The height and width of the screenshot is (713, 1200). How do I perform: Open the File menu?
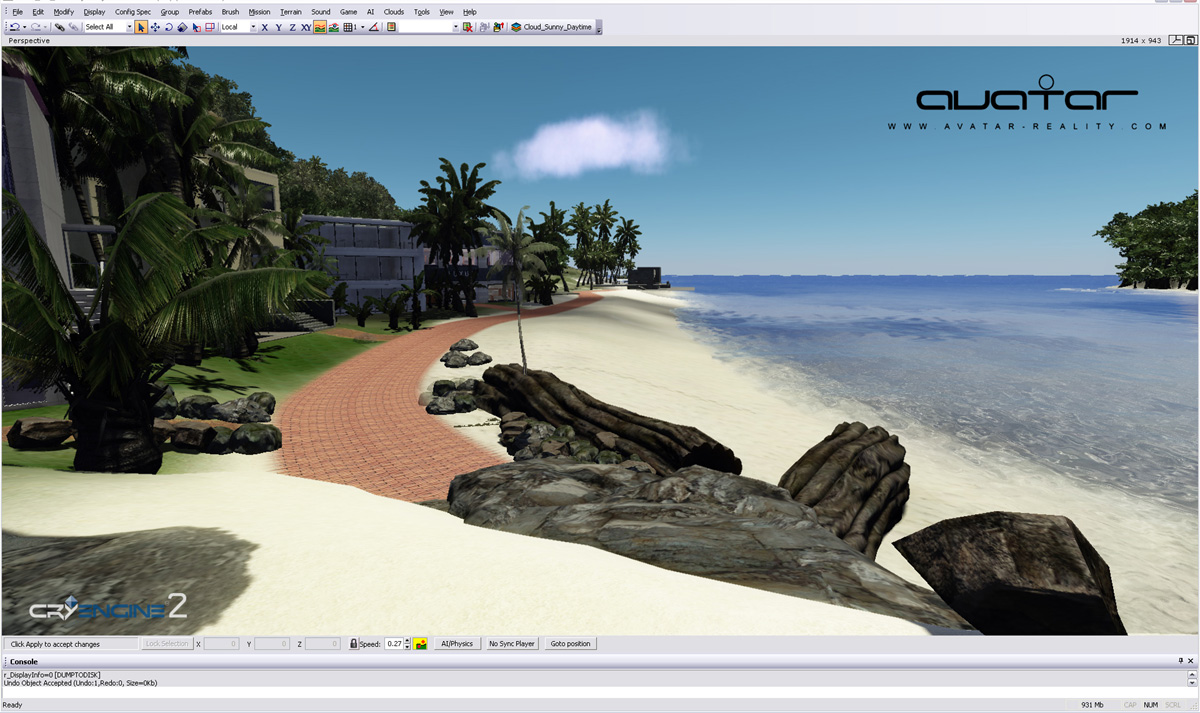[x=17, y=12]
